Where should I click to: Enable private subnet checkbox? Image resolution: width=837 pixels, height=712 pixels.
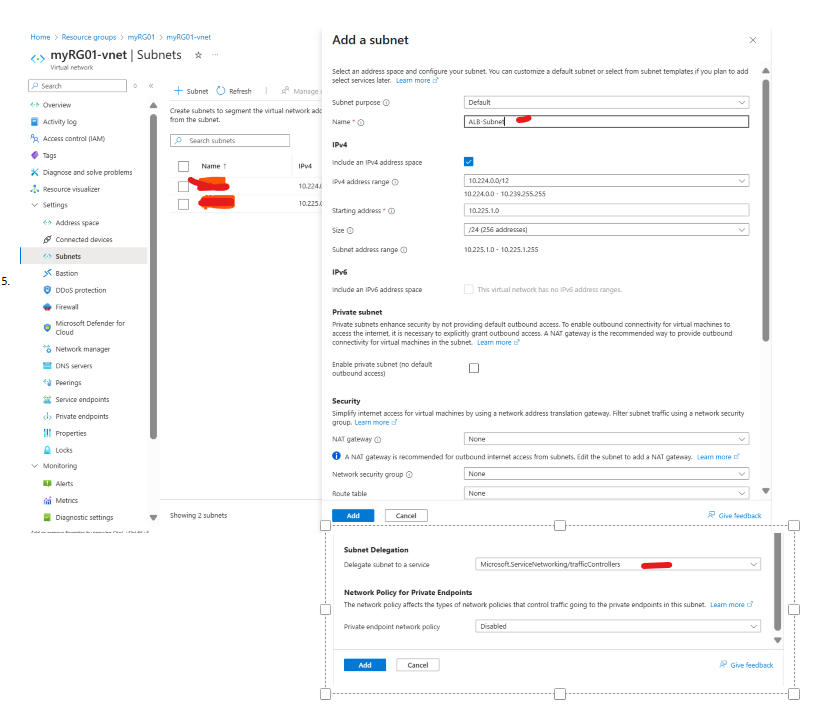[474, 368]
